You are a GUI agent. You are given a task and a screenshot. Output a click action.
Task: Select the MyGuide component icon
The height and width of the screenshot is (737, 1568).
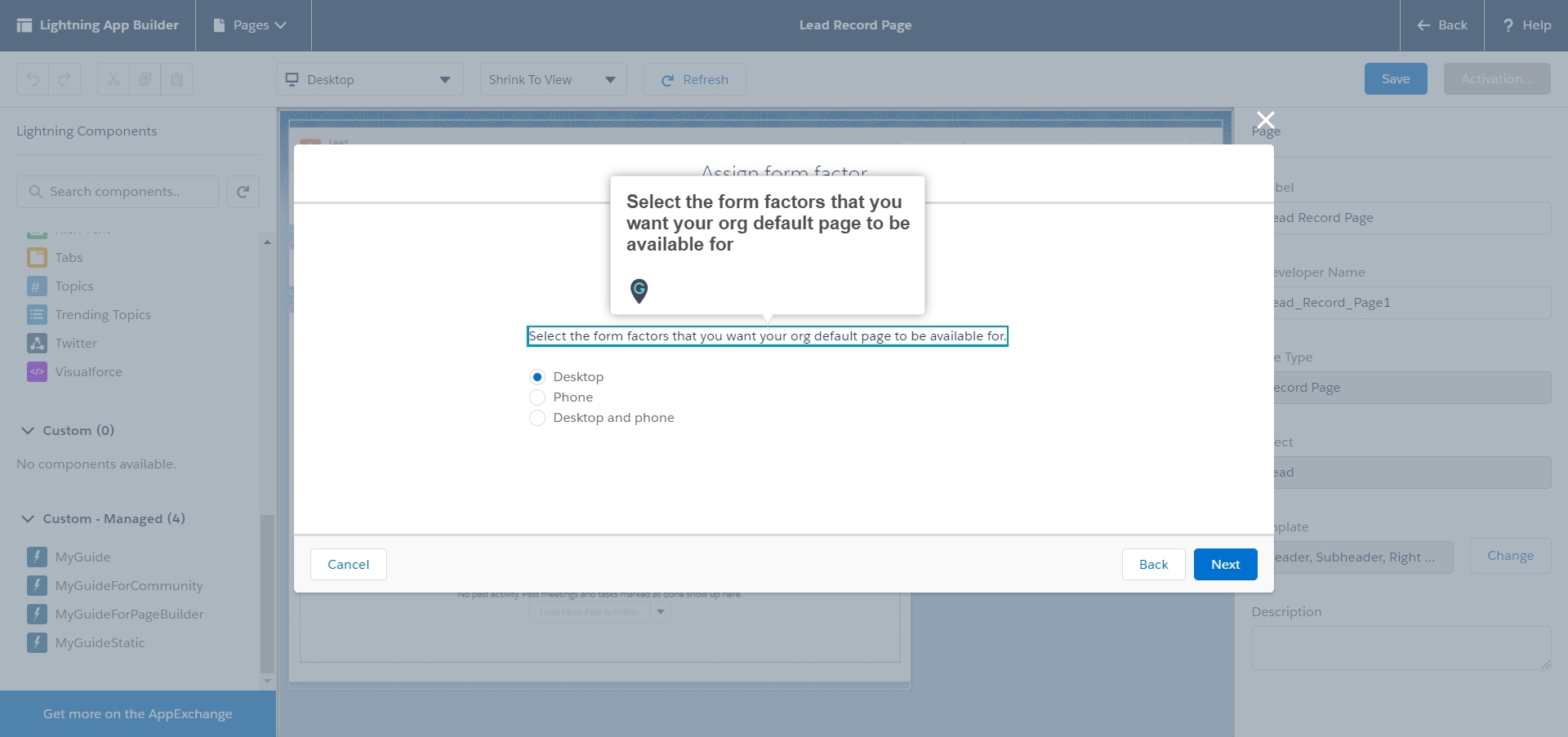pyautogui.click(x=37, y=557)
